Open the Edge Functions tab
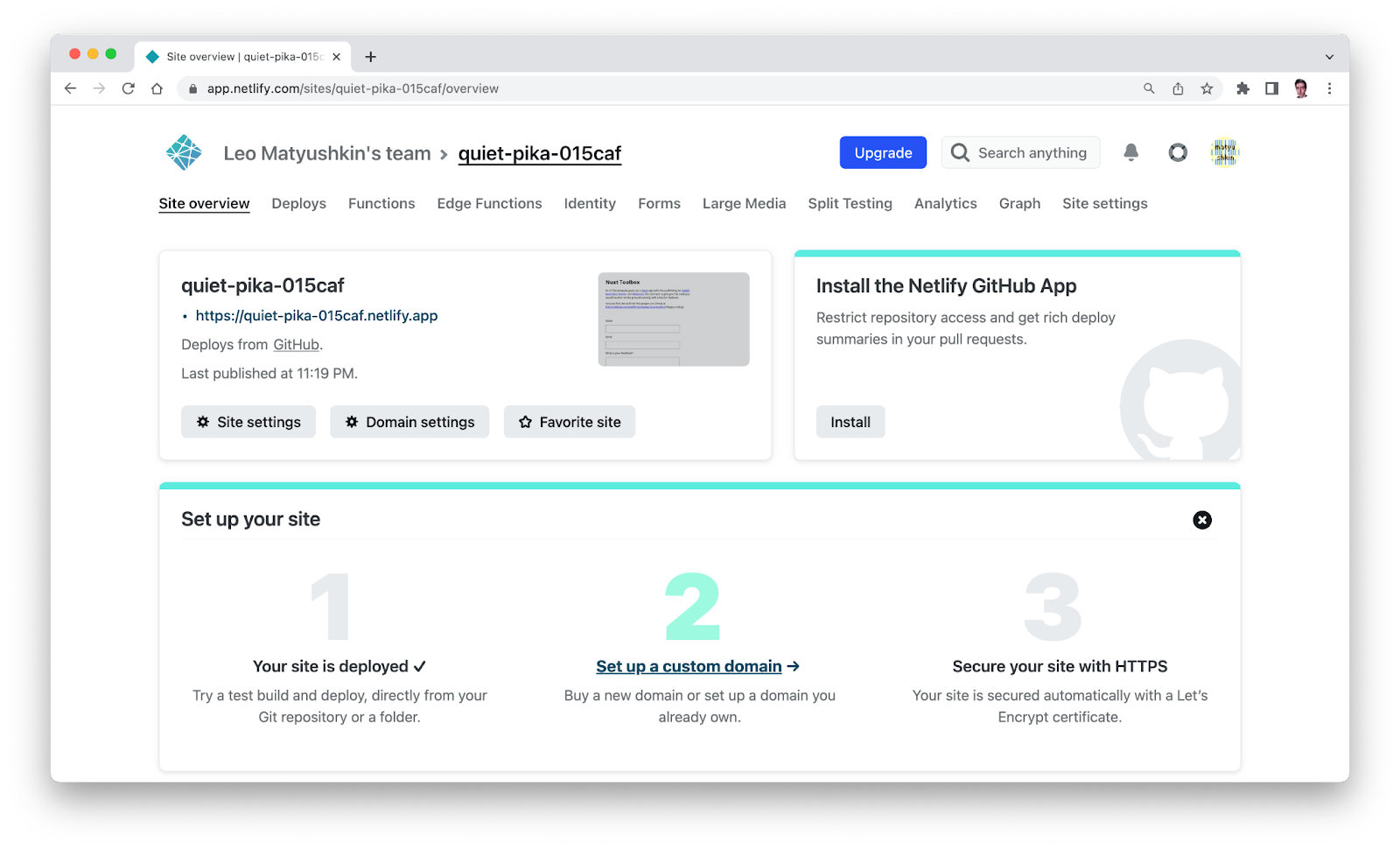1400x849 pixels. pyautogui.click(x=489, y=204)
